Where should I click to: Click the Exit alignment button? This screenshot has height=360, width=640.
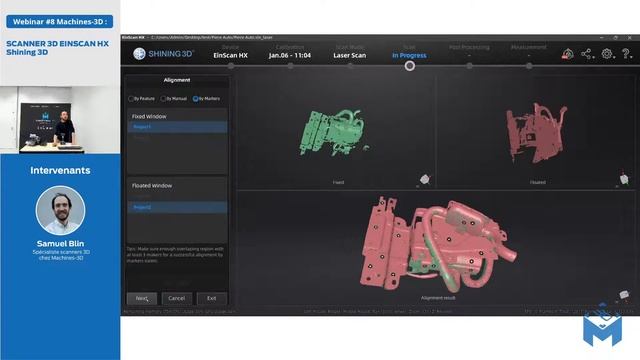tap(211, 298)
